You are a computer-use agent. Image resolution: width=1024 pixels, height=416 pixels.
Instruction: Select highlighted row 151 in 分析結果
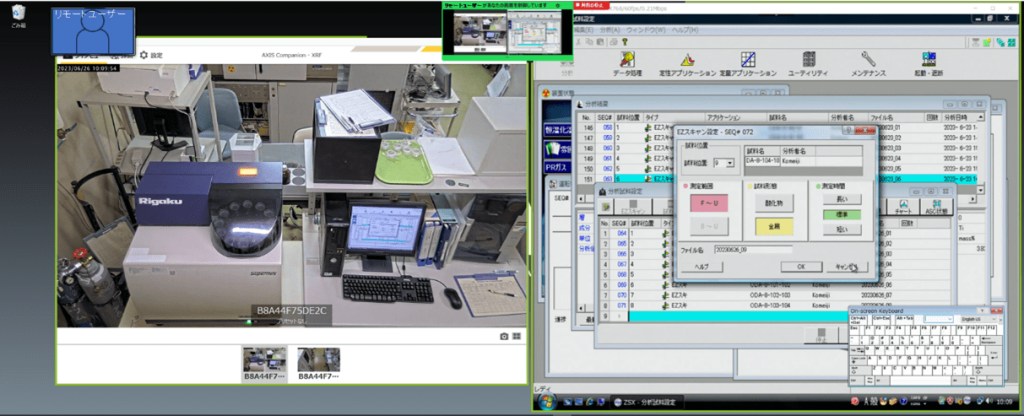point(775,178)
